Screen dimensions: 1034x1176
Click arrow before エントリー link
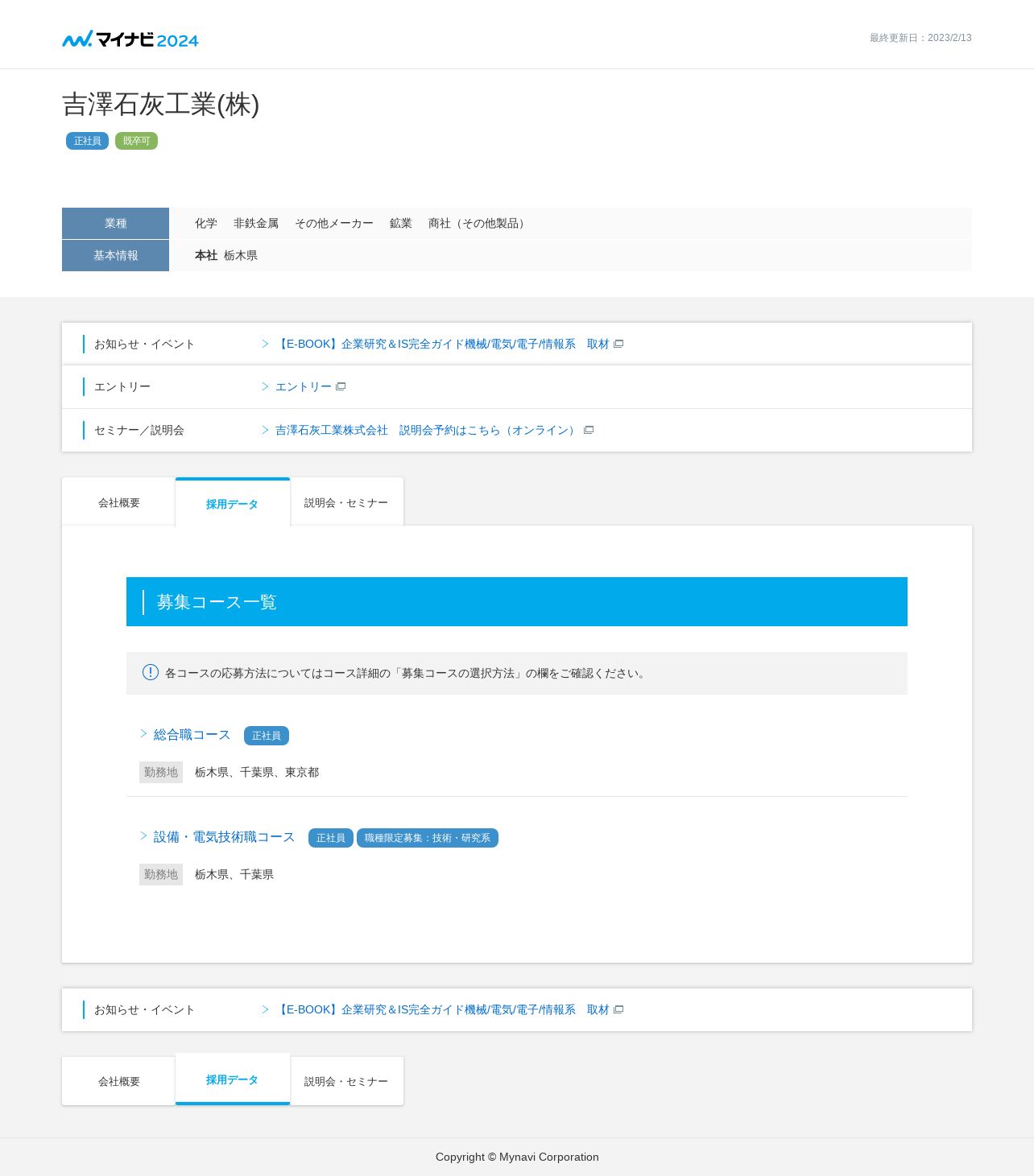point(265,386)
